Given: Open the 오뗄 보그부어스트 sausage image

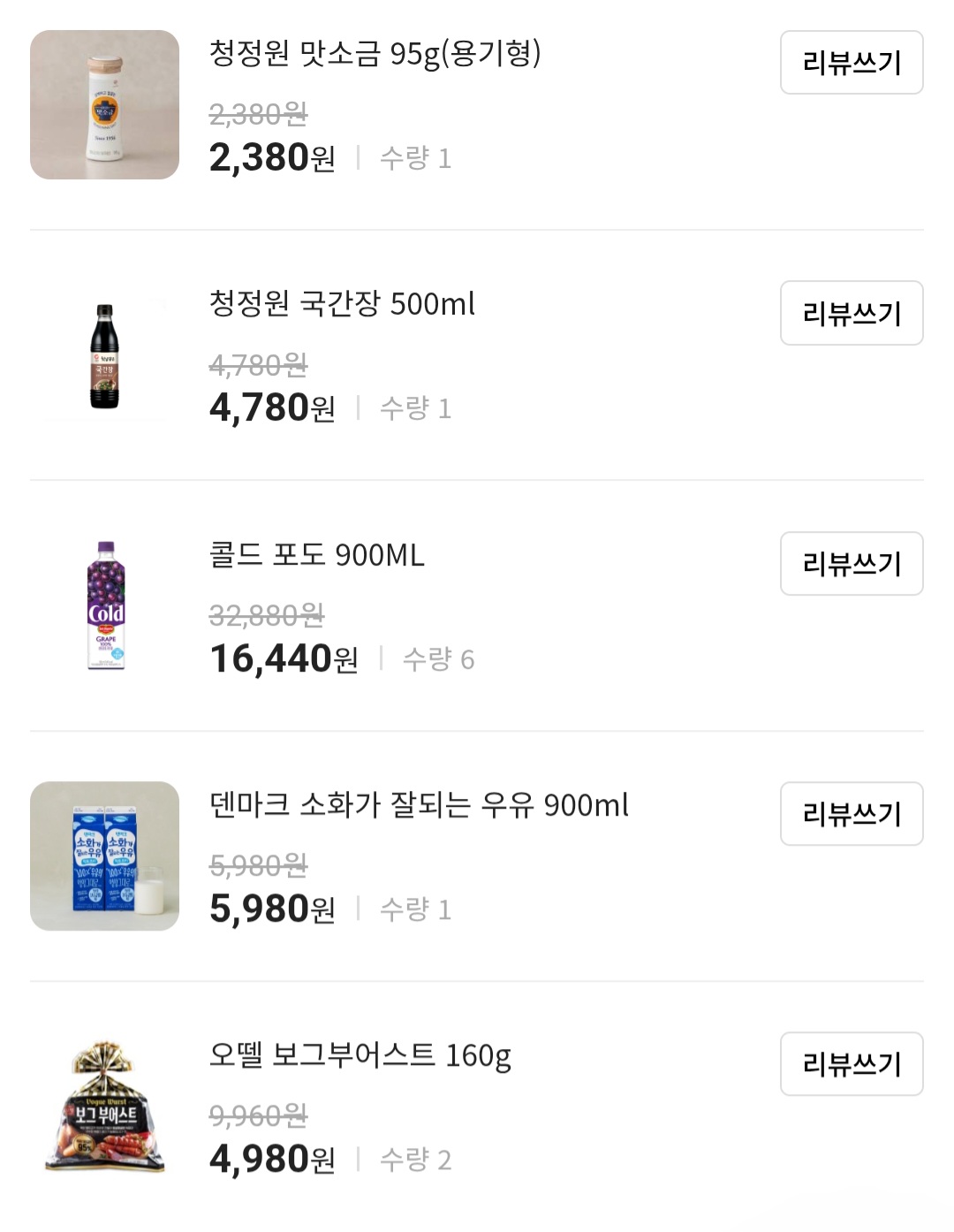Looking at the screenshot, I should pyautogui.click(x=104, y=1107).
